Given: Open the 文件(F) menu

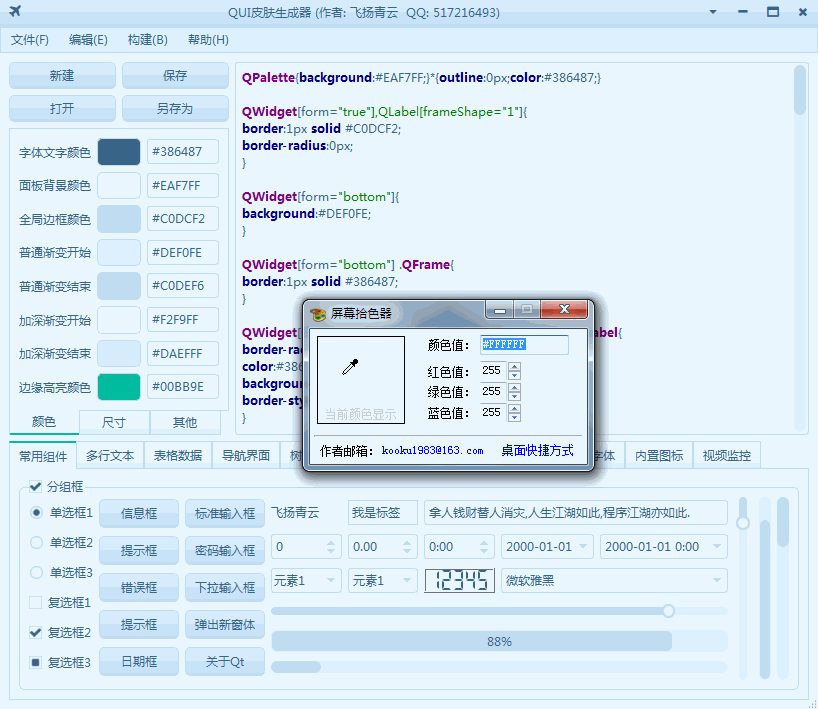Looking at the screenshot, I should [30, 40].
